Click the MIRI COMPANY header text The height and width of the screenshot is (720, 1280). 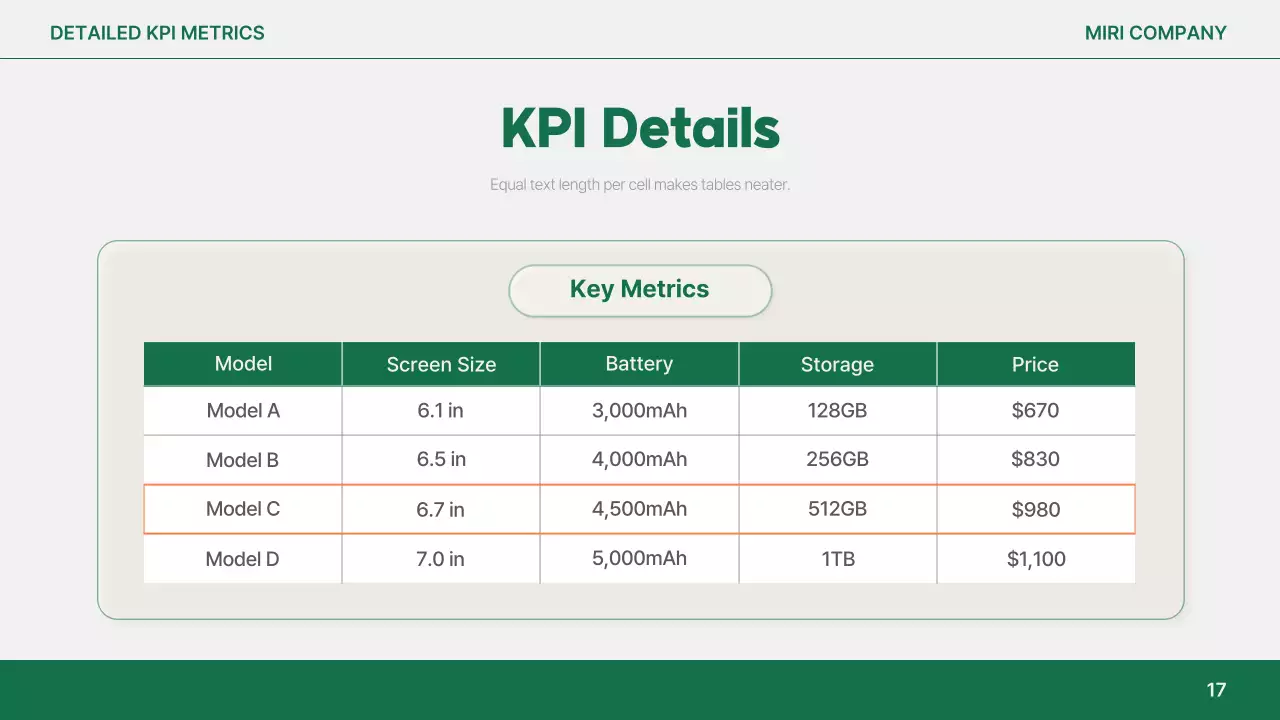[1155, 33]
